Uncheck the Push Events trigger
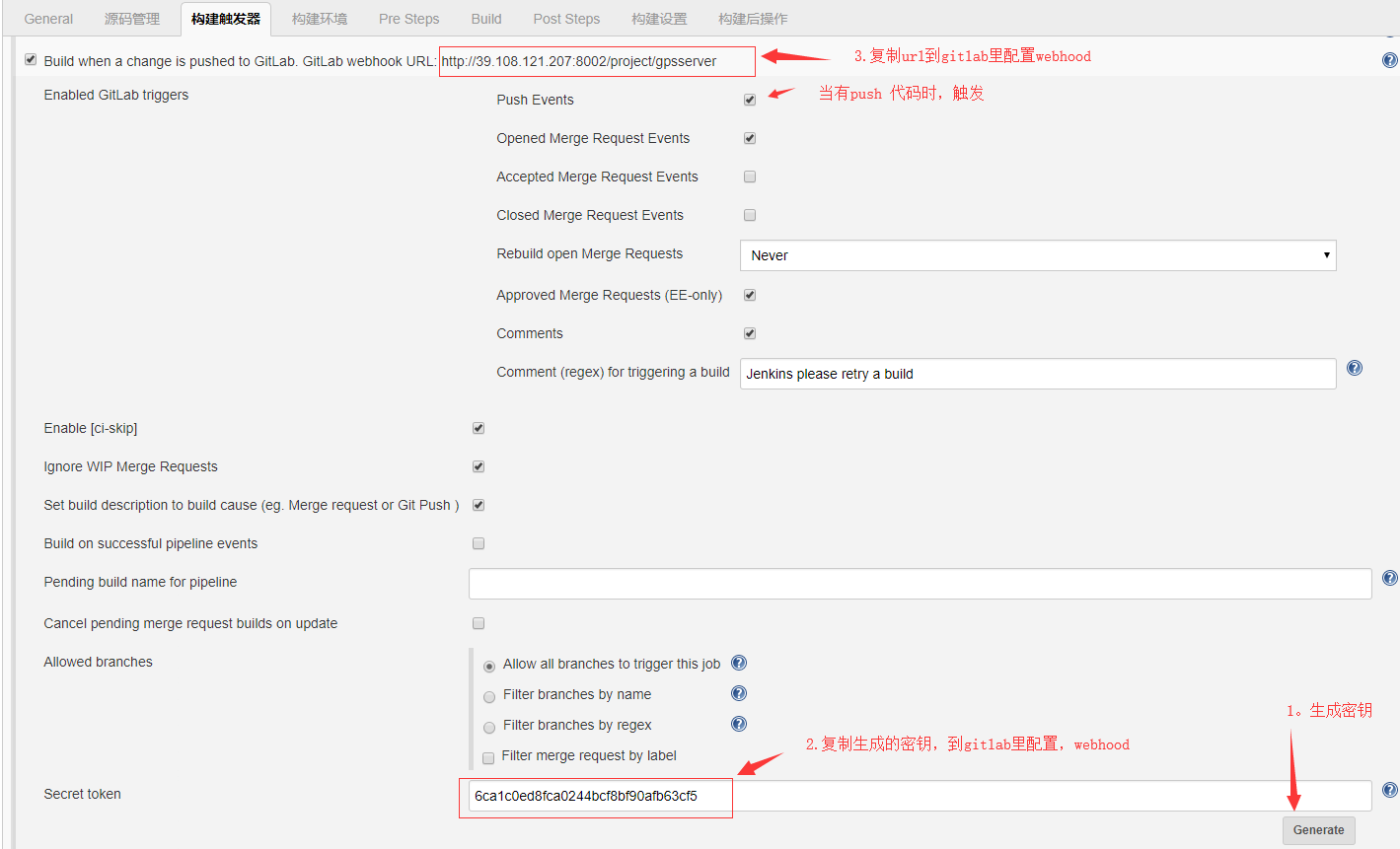The width and height of the screenshot is (1400, 849). click(x=750, y=100)
